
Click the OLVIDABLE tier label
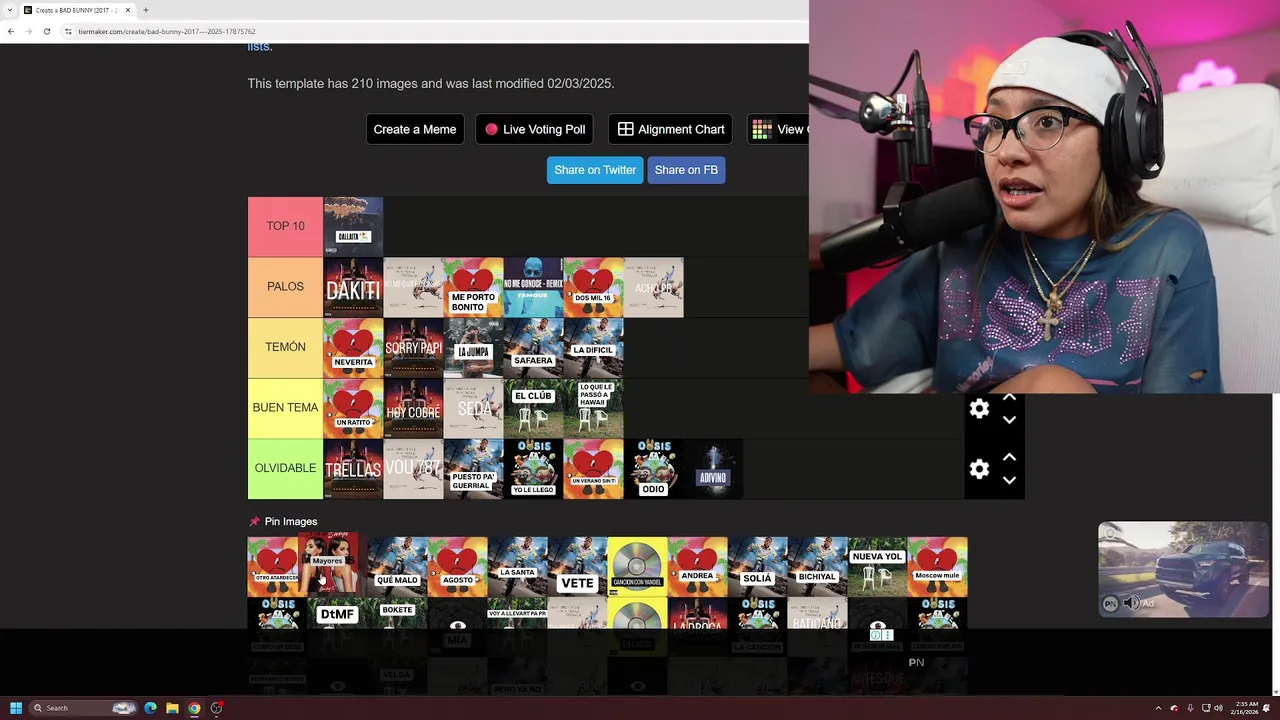point(285,468)
